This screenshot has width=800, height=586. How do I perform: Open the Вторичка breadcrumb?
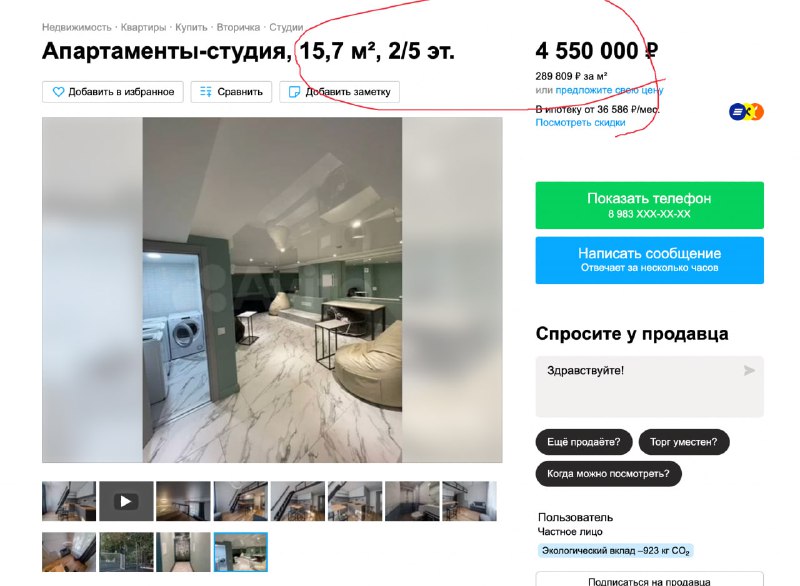238,27
